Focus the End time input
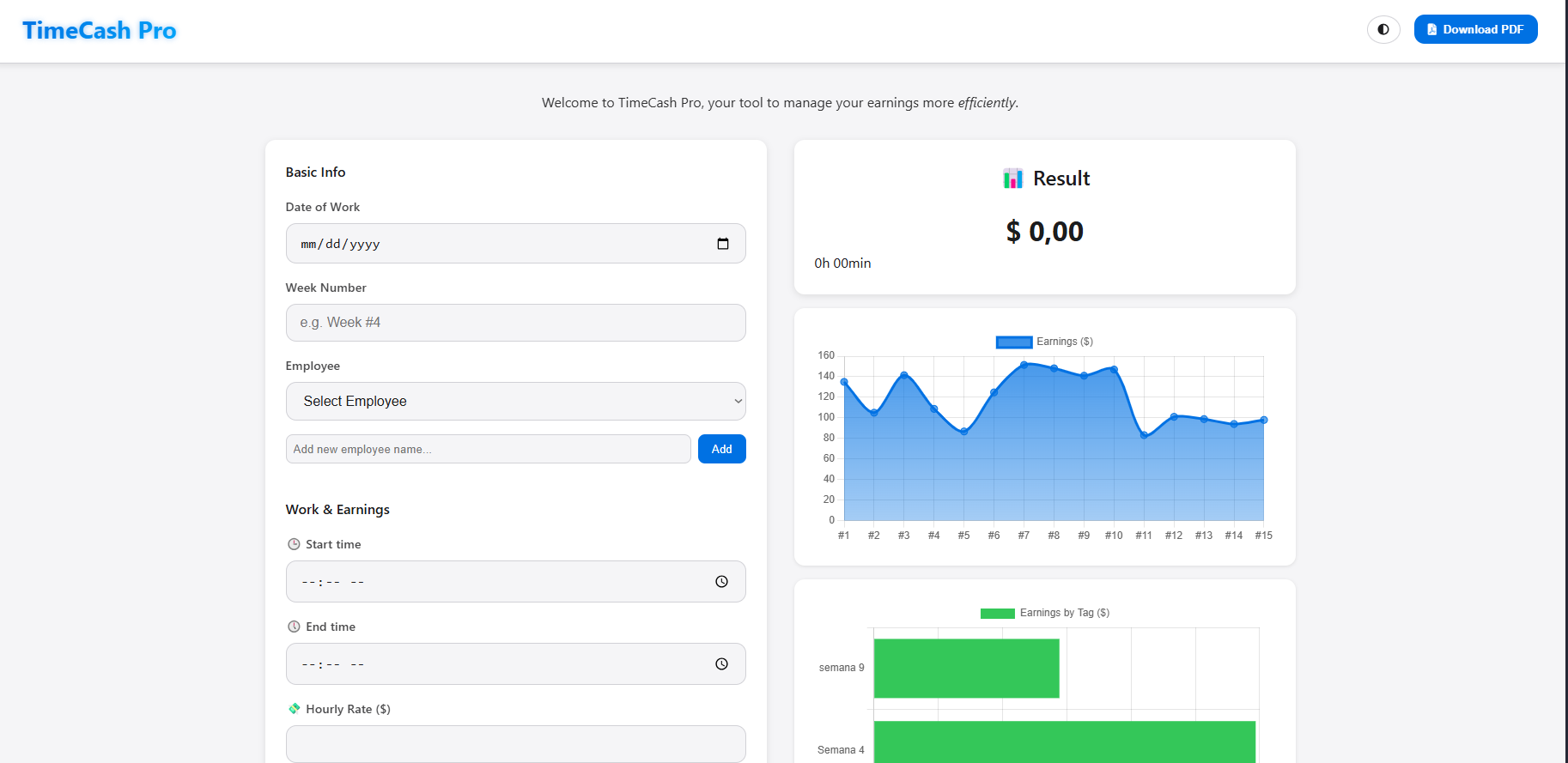 click(515, 664)
